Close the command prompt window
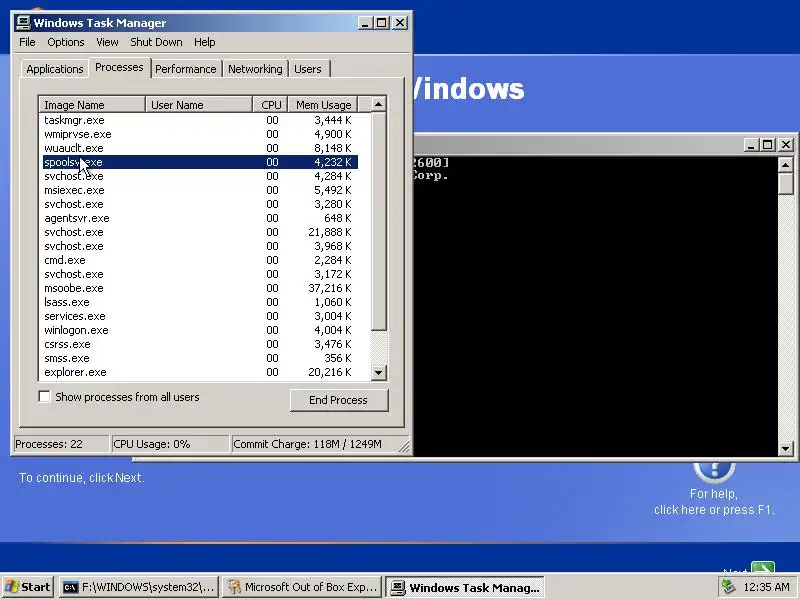 (x=786, y=145)
